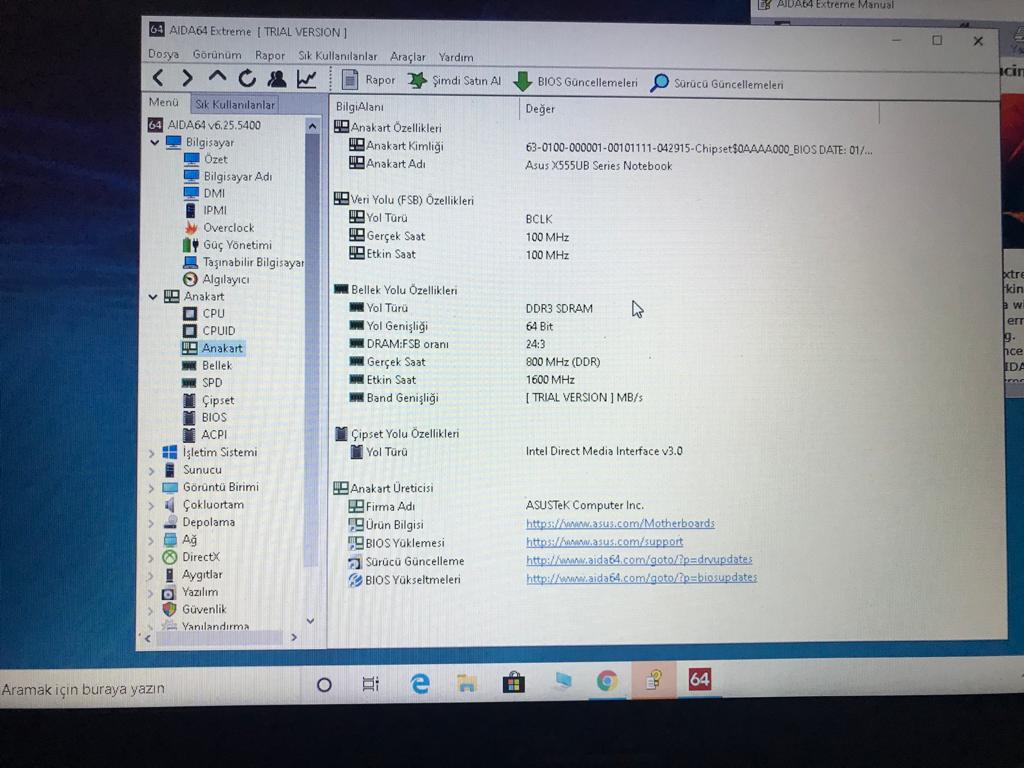Open the Sık Kullanılanlar menu in the menu bar
The image size is (1024, 768).
click(338, 56)
